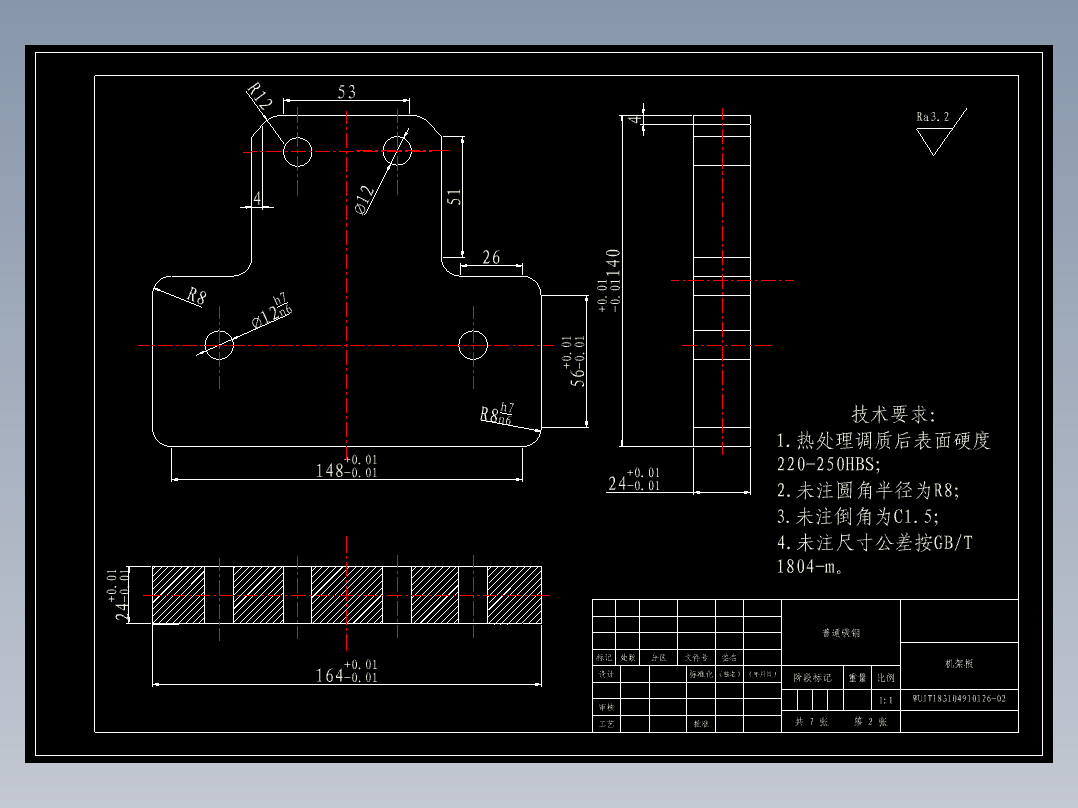Click the 文件号 header cell

(696, 657)
